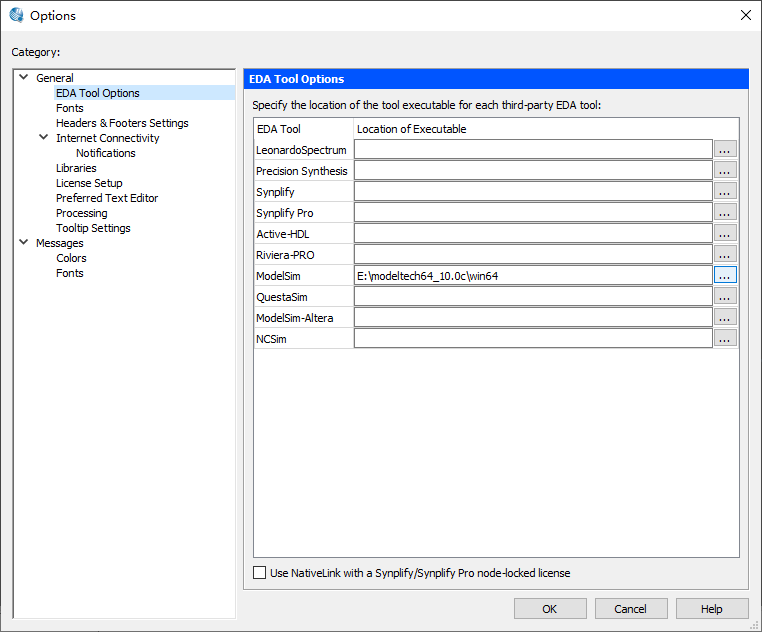Select Preferred Text Editor

[x=107, y=198]
